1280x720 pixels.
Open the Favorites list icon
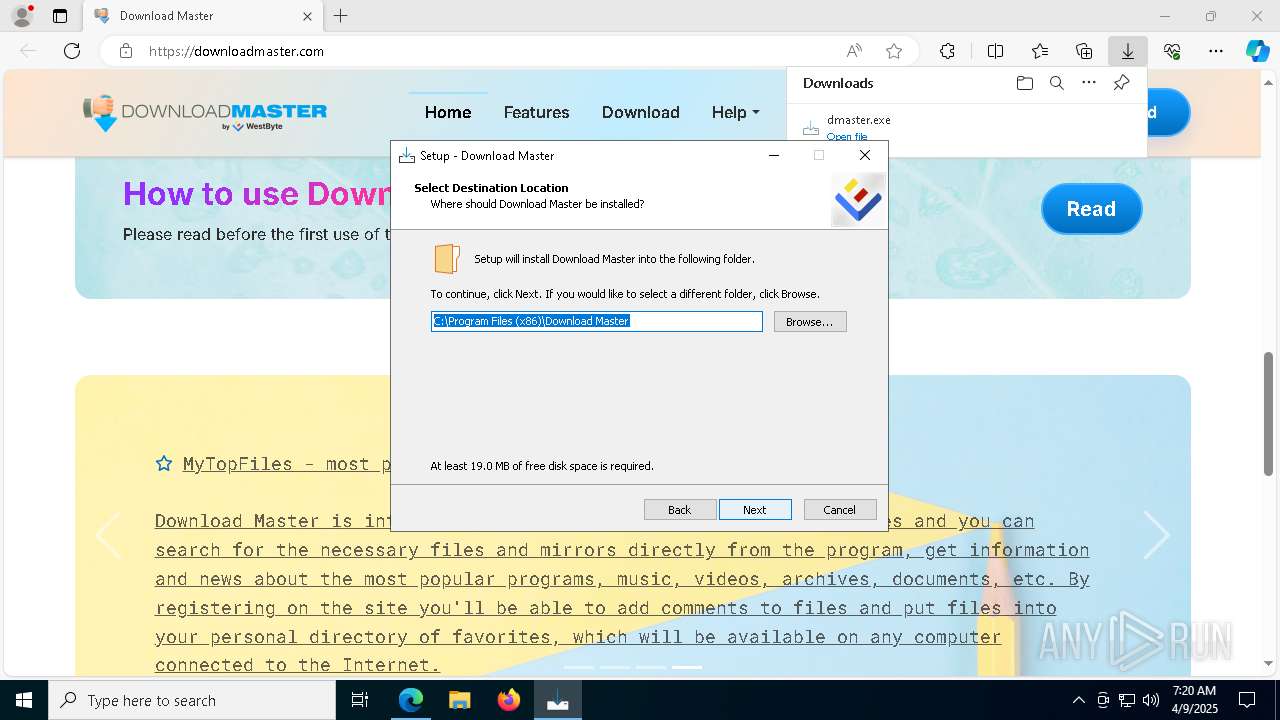(1040, 51)
